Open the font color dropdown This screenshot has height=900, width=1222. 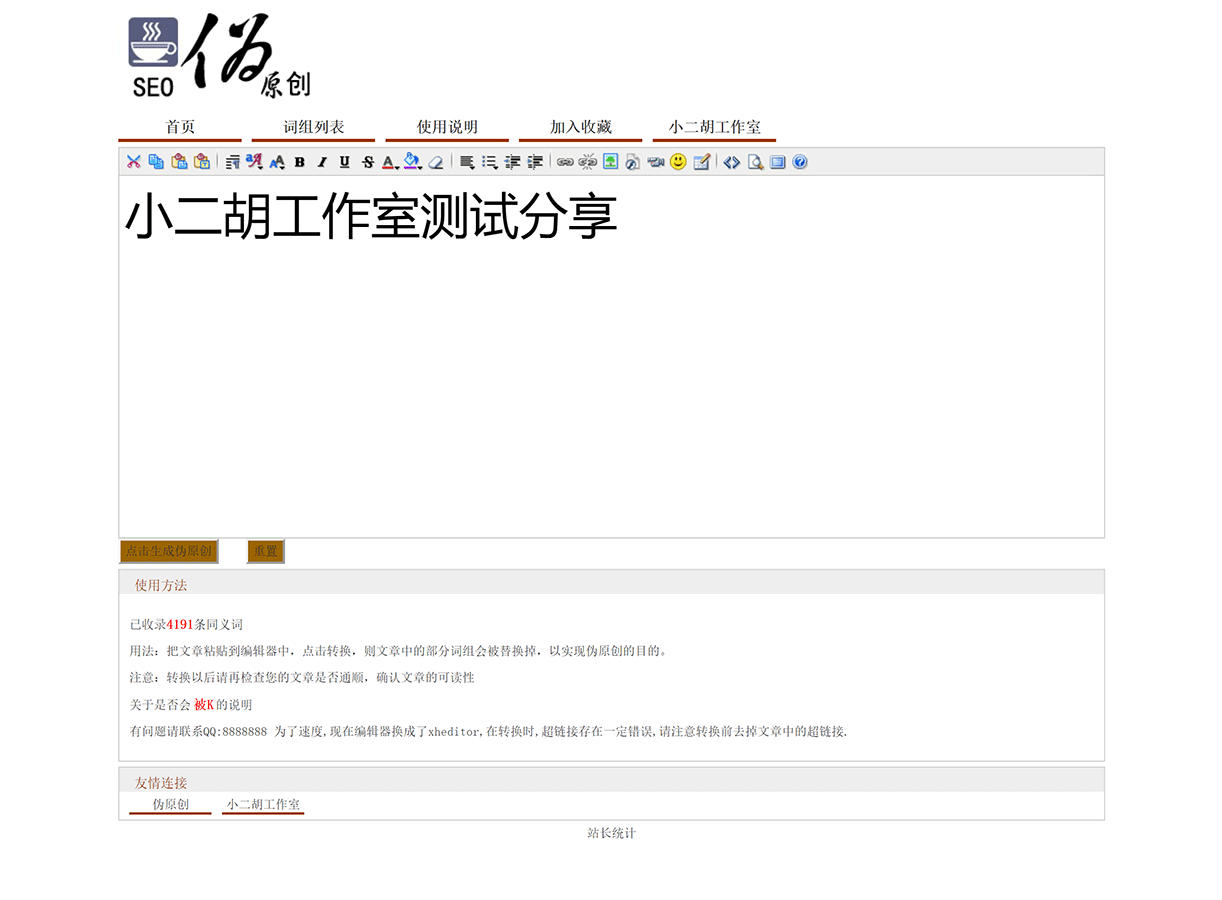click(x=391, y=161)
